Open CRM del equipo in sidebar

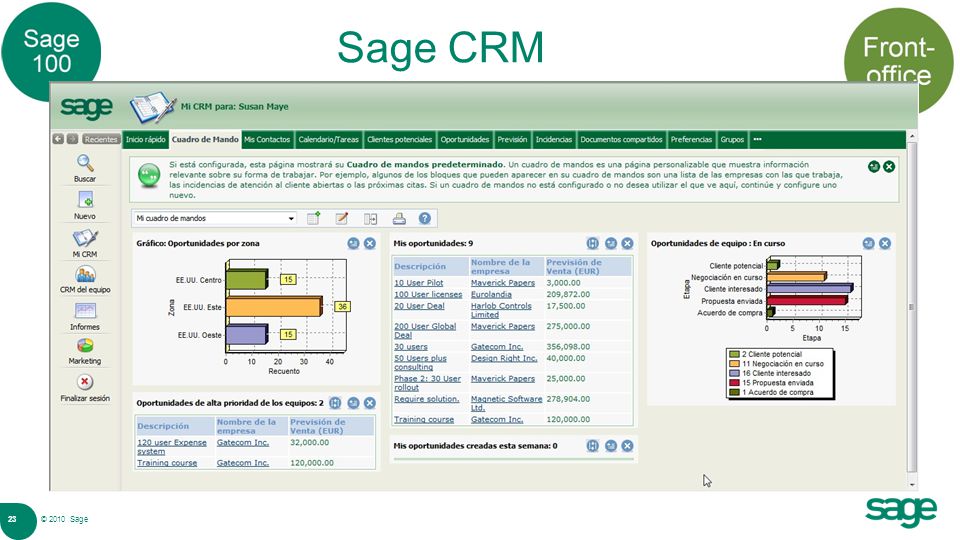85,274
